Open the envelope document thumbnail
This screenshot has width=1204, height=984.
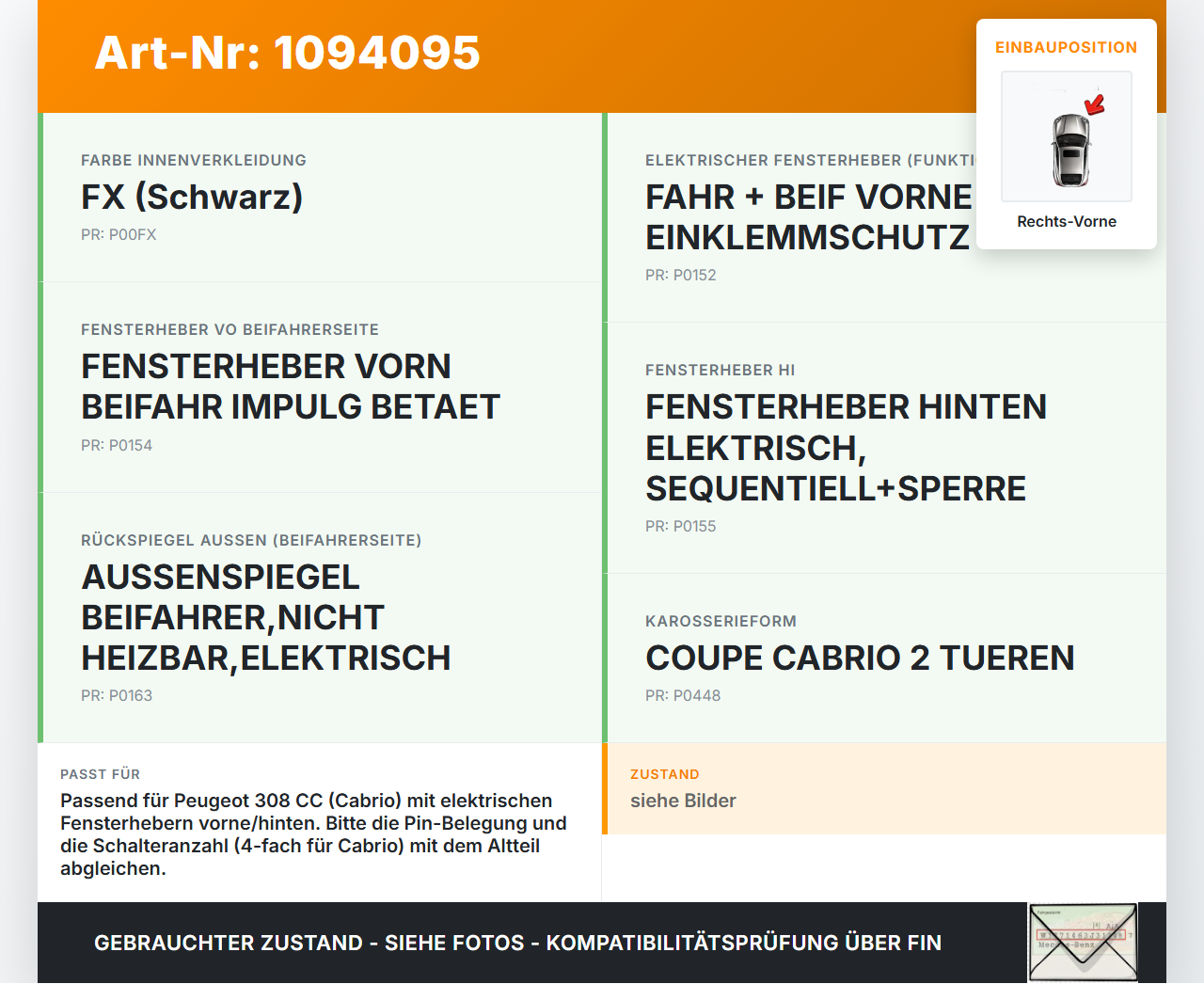tap(1084, 943)
